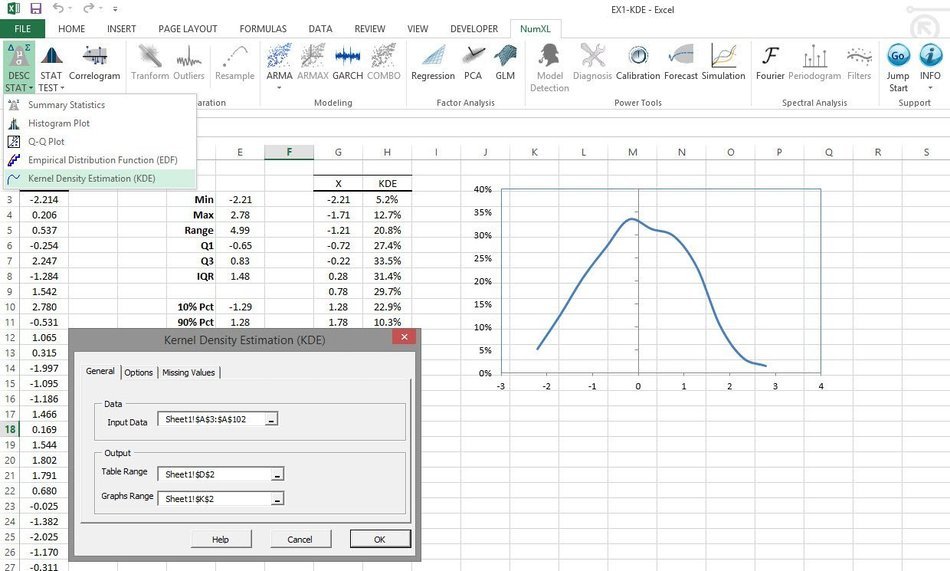Collapse Input Data range selector button
950x571 pixels.
tap(271, 419)
